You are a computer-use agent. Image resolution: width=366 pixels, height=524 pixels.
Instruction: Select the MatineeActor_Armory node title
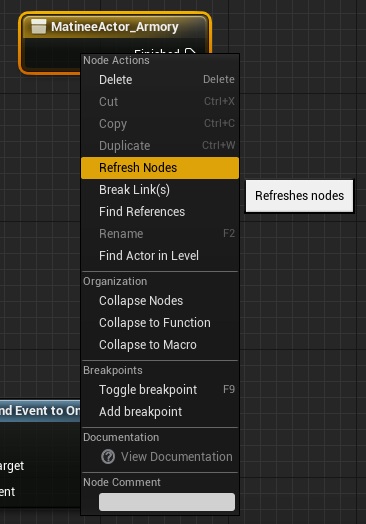point(115,27)
